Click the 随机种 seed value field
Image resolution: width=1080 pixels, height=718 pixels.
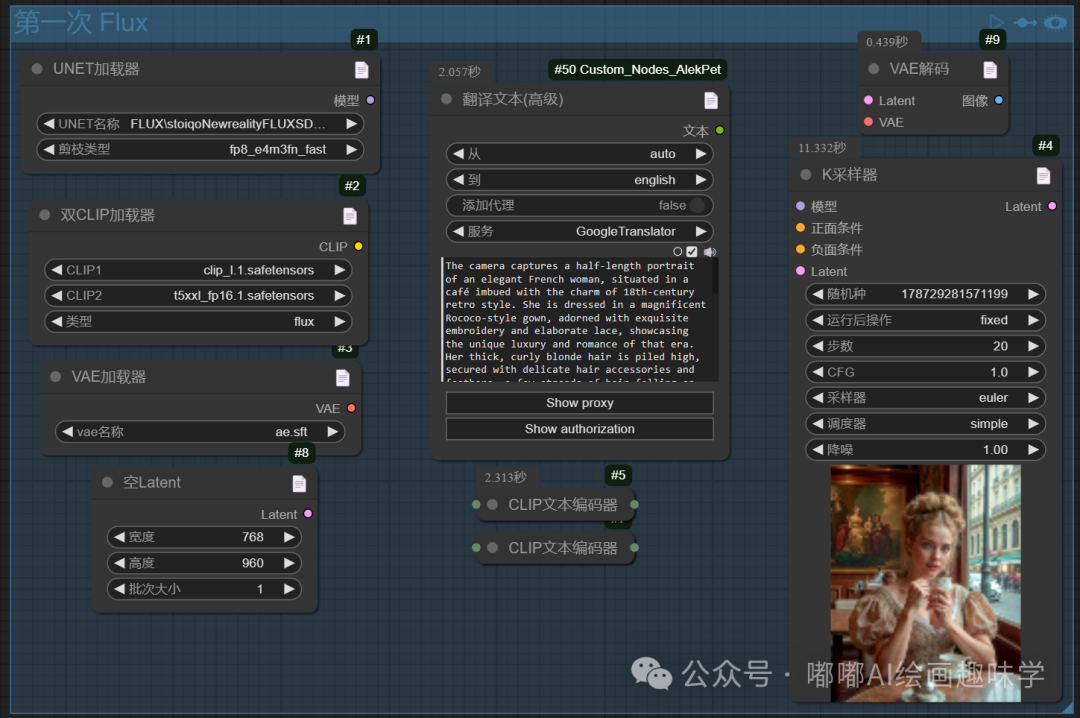[925, 294]
